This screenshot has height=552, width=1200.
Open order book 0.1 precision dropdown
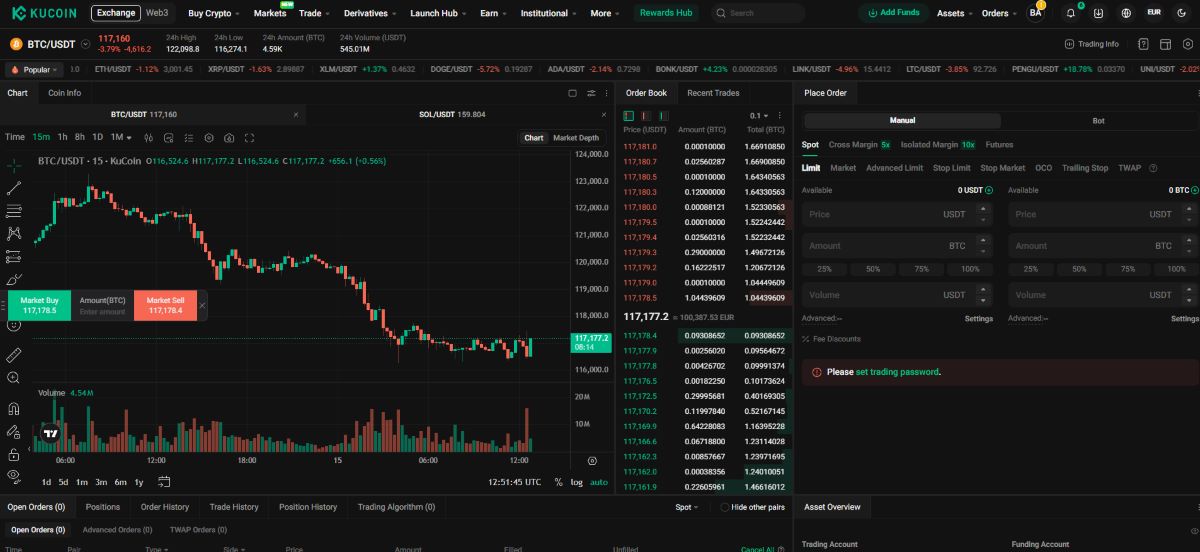(758, 116)
